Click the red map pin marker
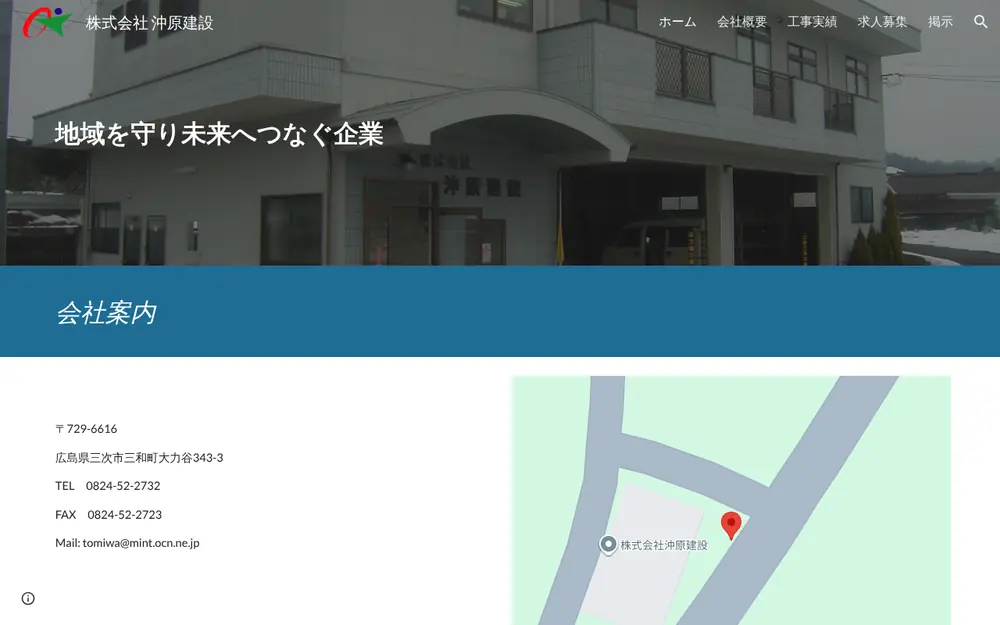The image size is (1000, 625). click(x=731, y=526)
